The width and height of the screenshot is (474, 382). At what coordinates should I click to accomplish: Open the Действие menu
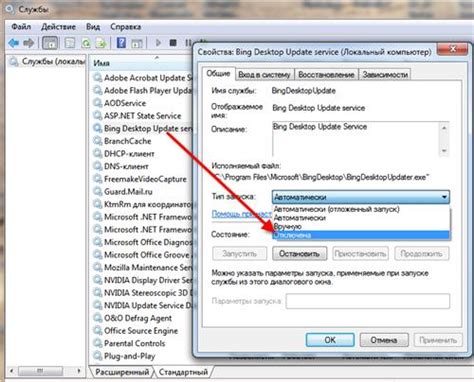(x=58, y=27)
